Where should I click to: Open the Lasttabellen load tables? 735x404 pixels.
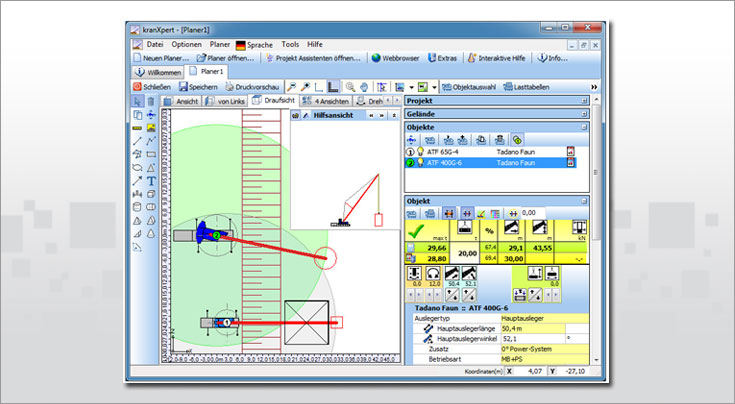click(x=526, y=87)
